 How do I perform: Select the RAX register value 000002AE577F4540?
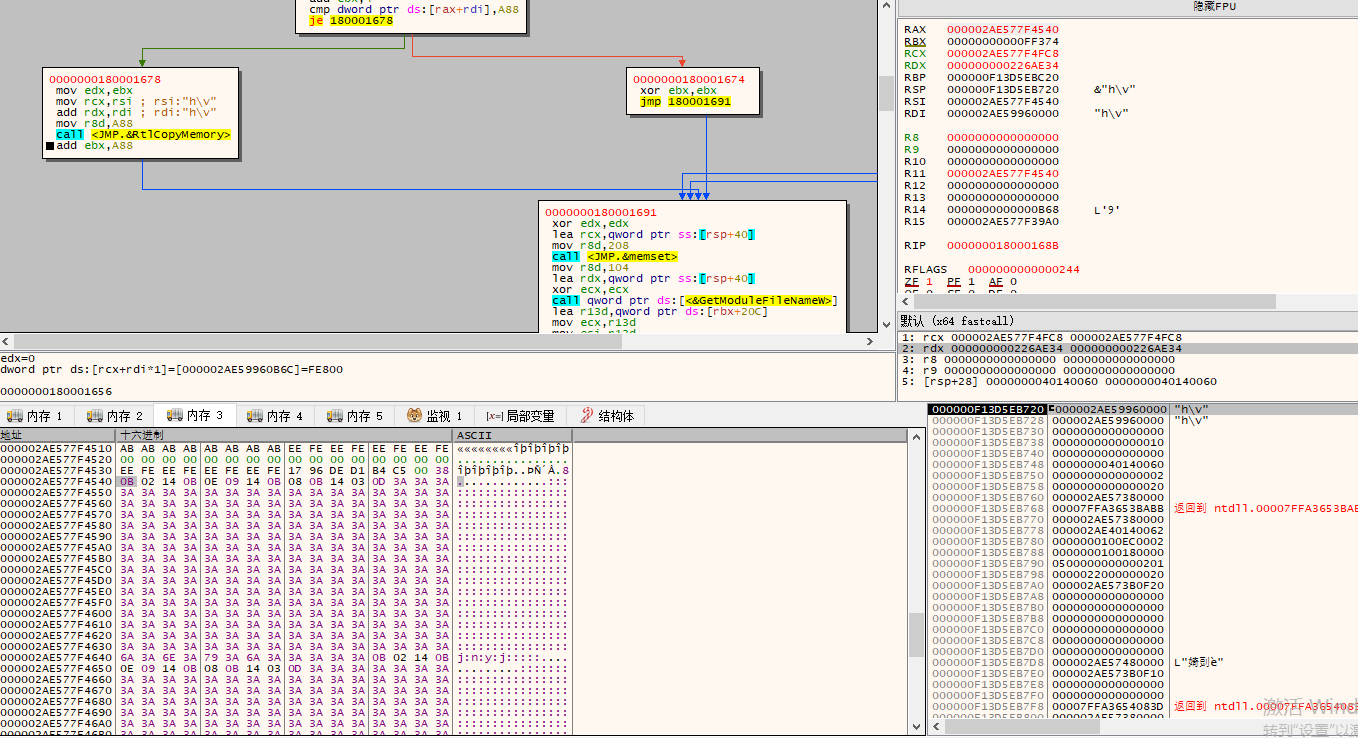[1003, 30]
